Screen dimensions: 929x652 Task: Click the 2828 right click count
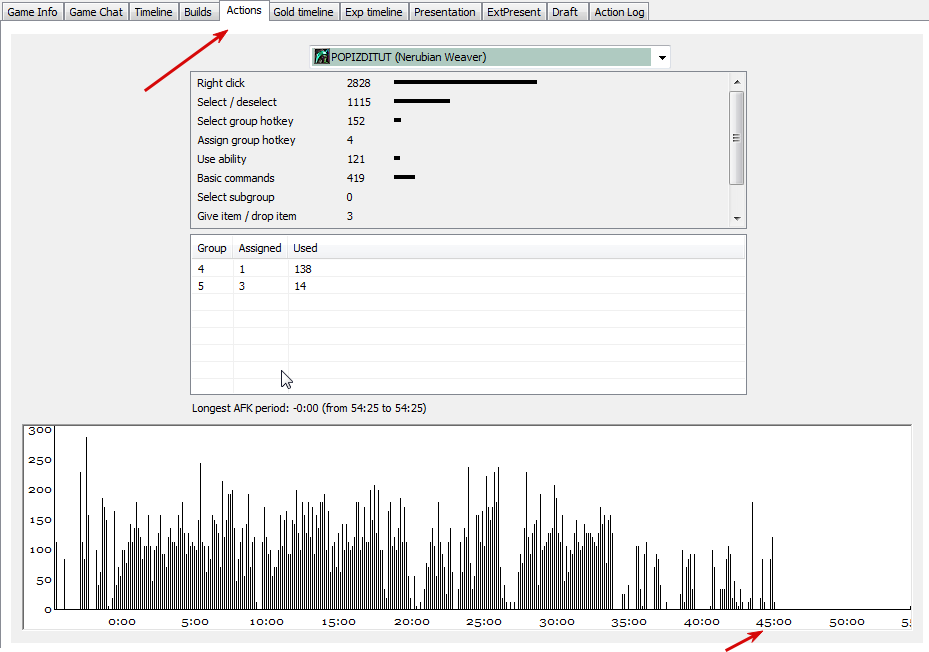click(x=358, y=83)
